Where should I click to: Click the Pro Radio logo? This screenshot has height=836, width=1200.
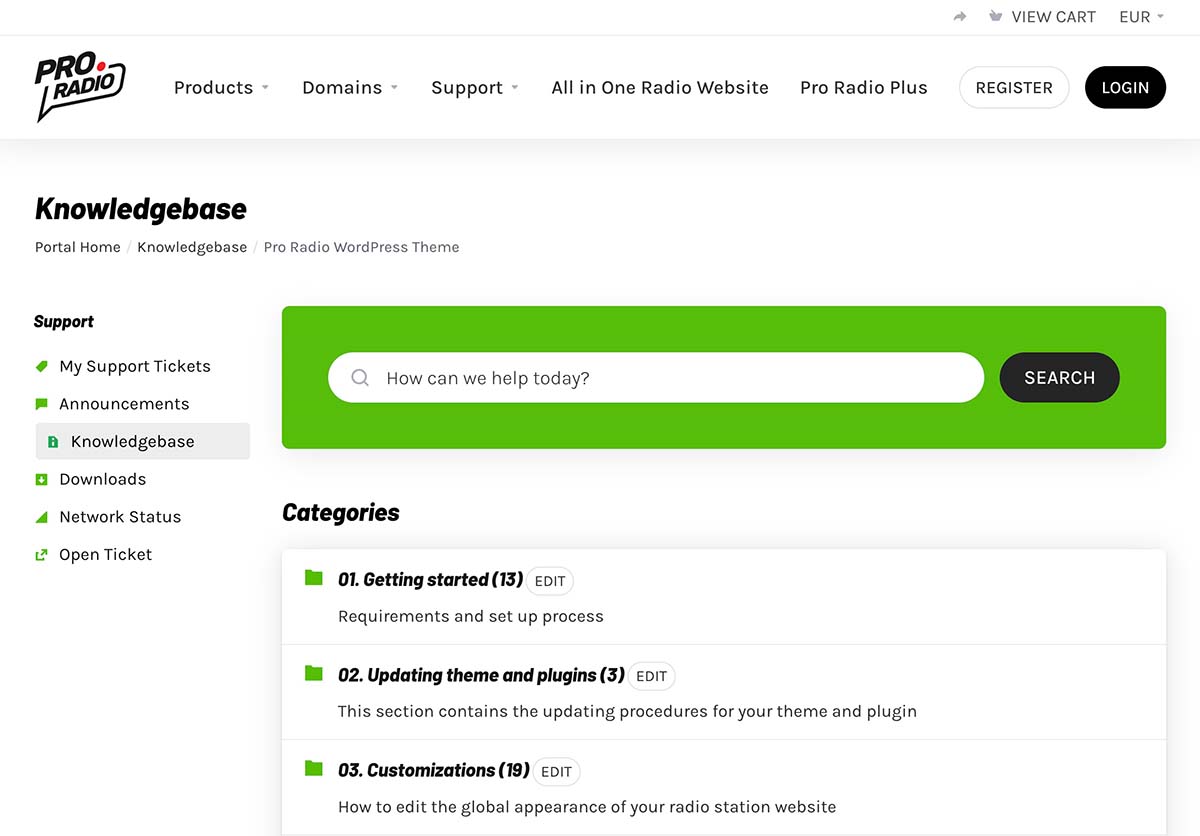click(80, 88)
